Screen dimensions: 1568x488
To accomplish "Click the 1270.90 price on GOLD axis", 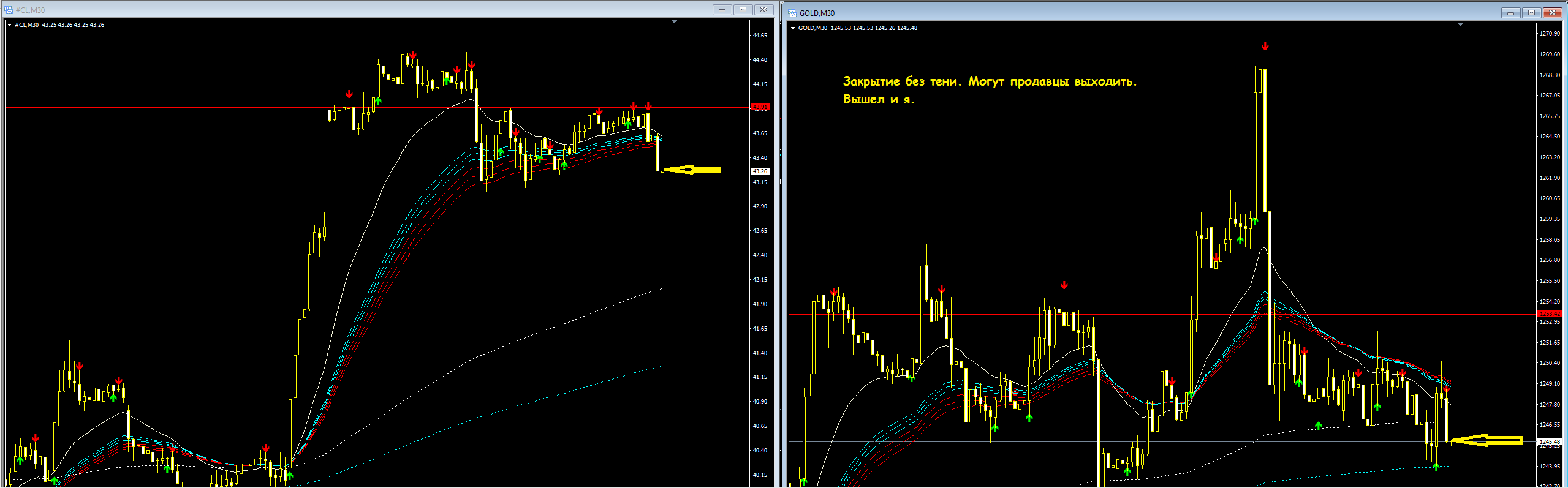I will click(x=1550, y=34).
